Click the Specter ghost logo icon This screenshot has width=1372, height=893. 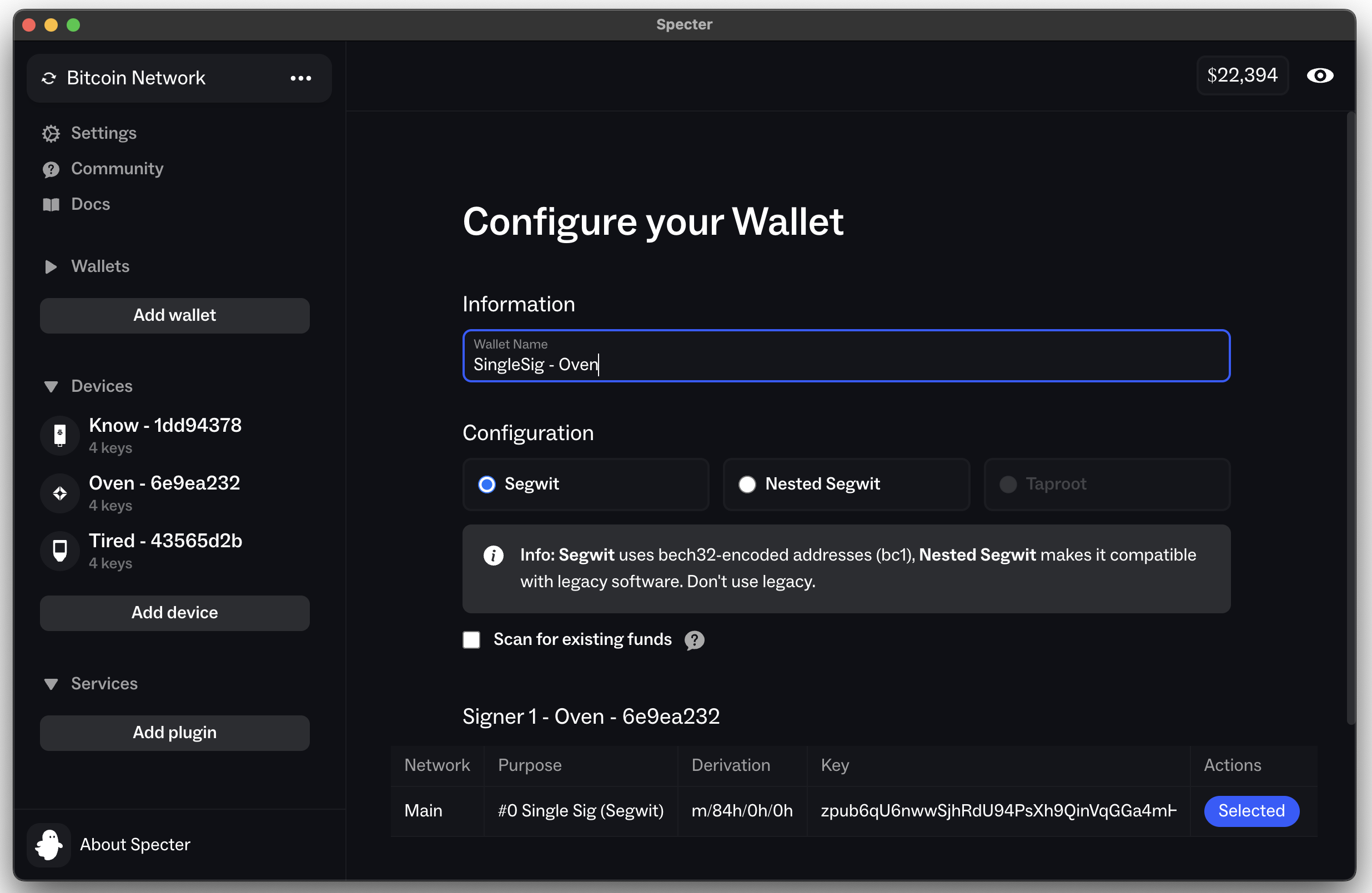(49, 845)
